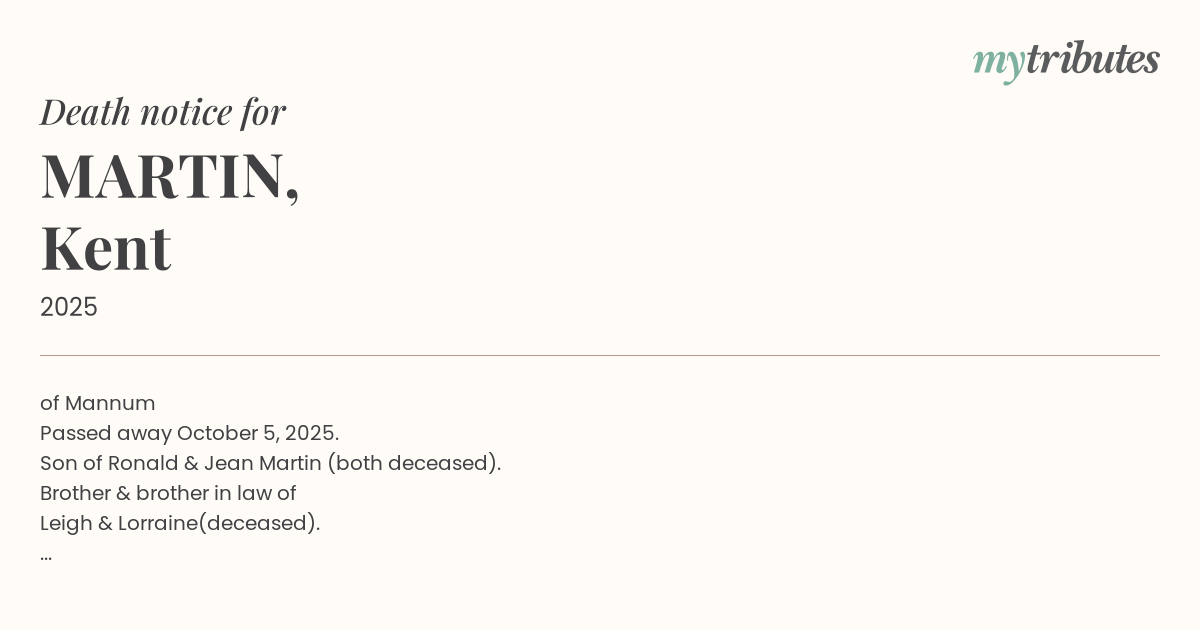Select the "Brother & brother in law of" line
Image resolution: width=1200 pixels, height=630 pixels.
tap(168, 493)
